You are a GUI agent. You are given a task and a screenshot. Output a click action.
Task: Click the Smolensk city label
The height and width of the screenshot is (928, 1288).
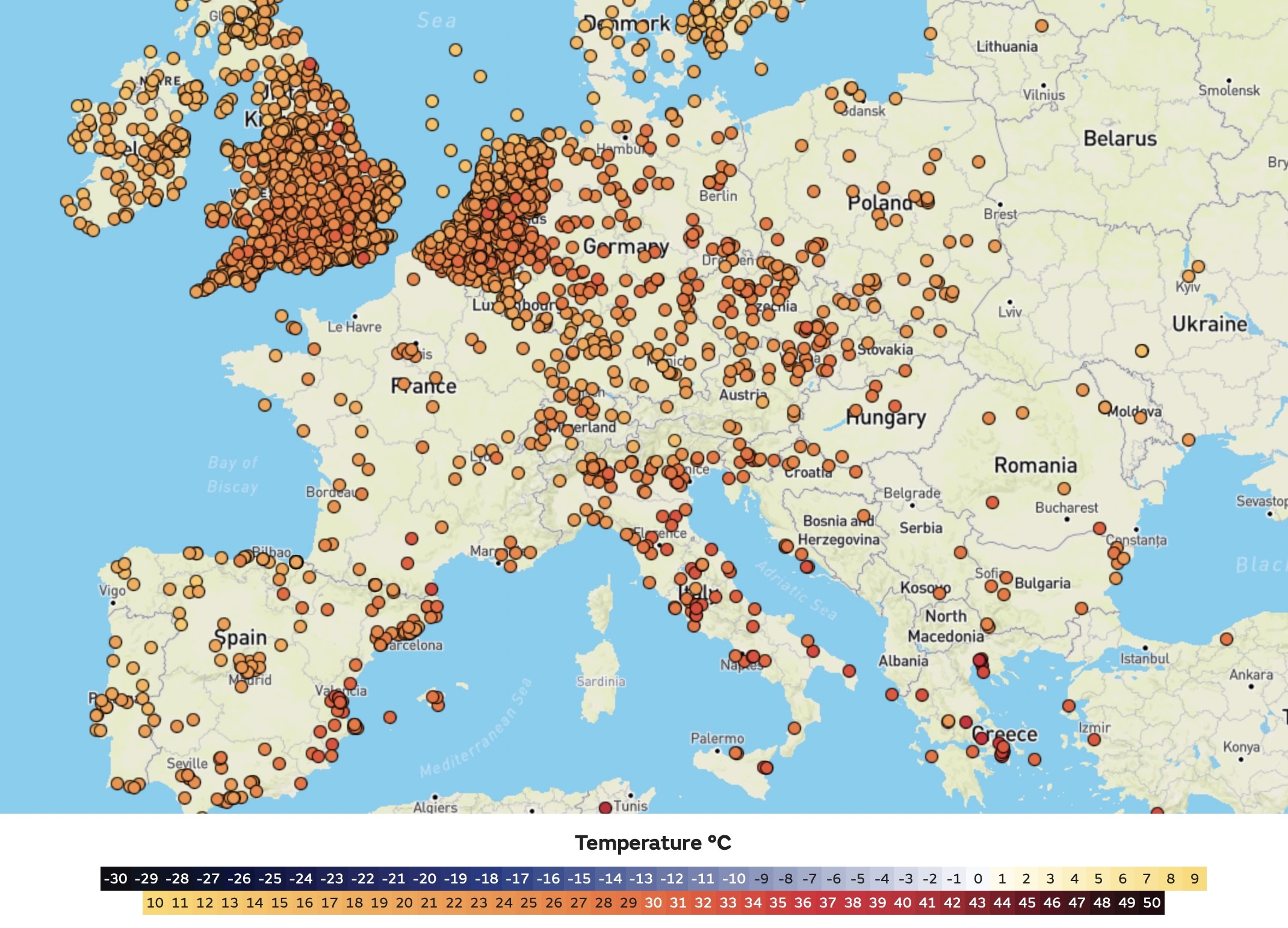(x=1228, y=90)
